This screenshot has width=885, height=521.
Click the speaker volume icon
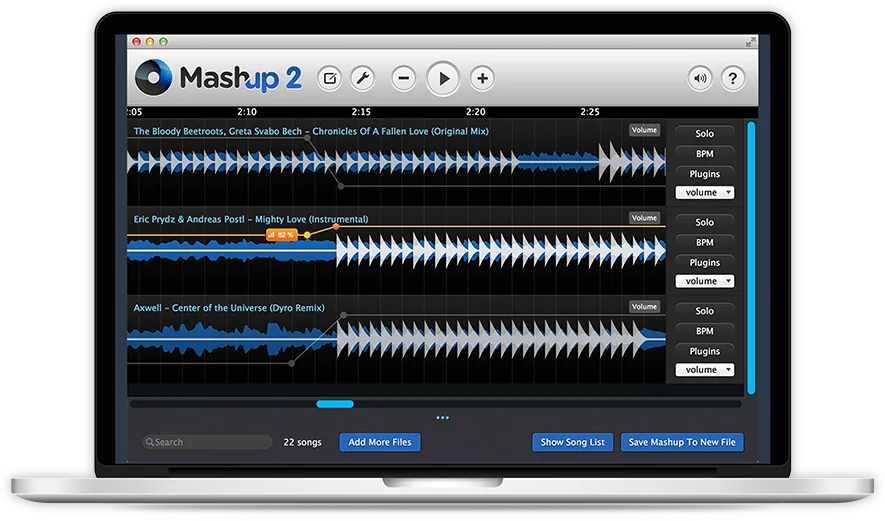point(700,78)
